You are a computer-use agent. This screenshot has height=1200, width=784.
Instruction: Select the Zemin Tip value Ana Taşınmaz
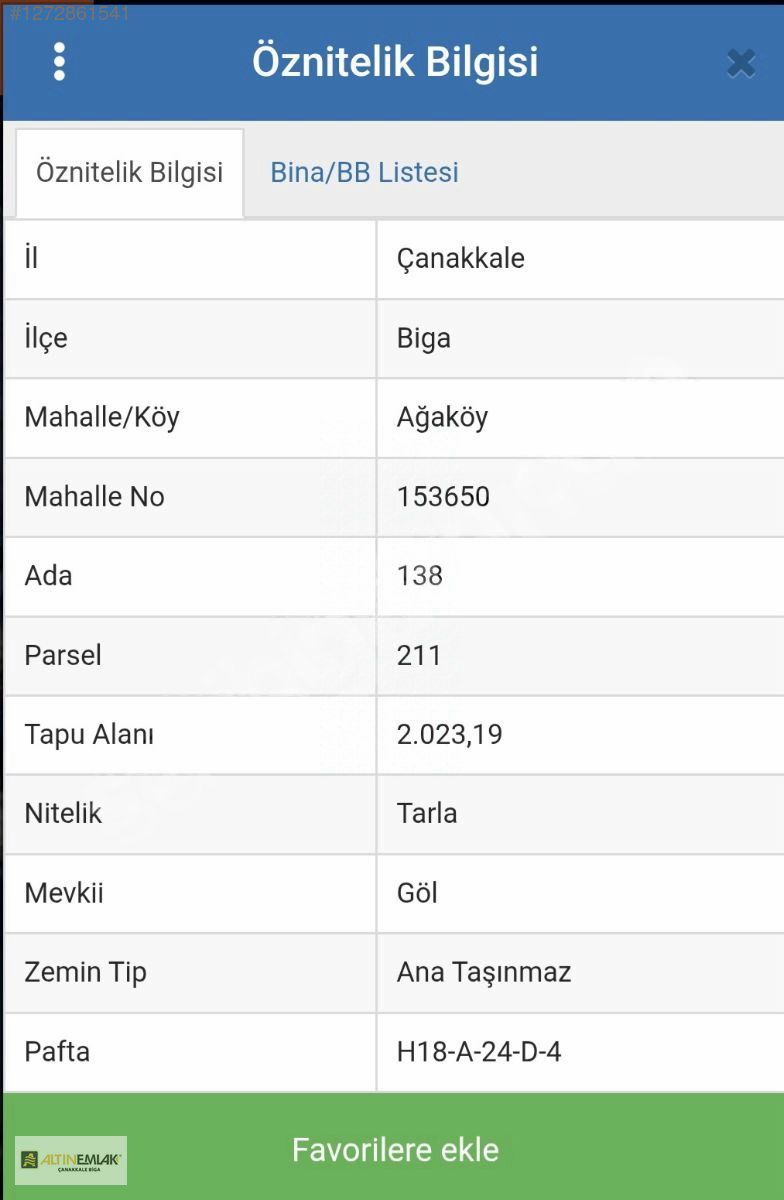pos(484,972)
